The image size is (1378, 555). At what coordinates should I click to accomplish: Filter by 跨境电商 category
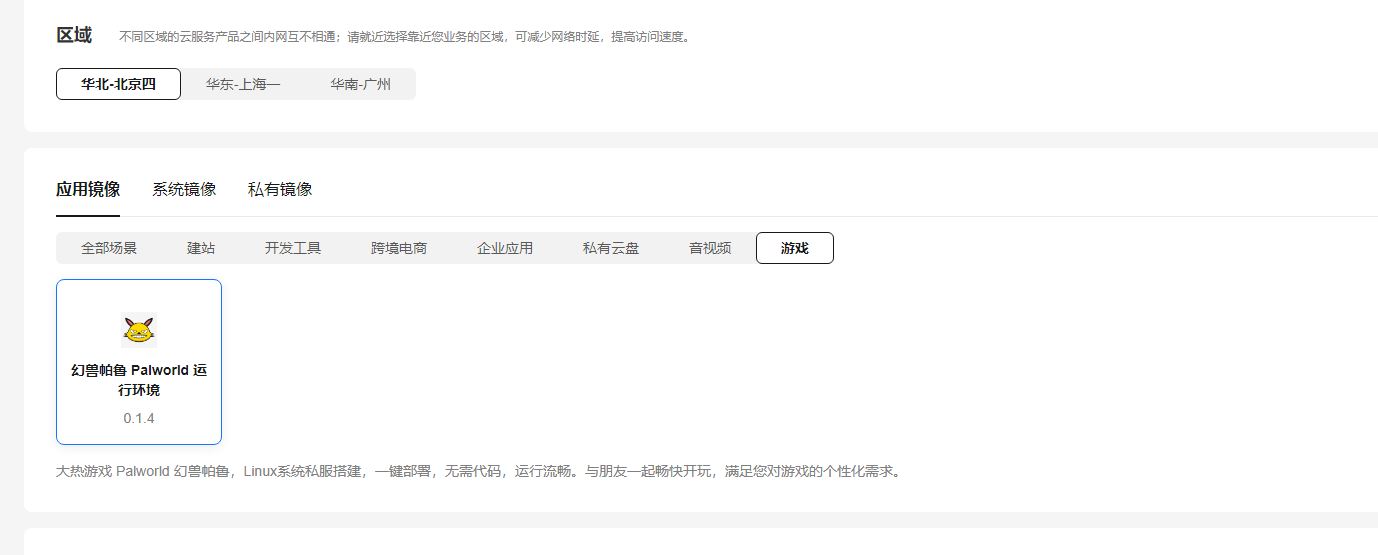[399, 248]
